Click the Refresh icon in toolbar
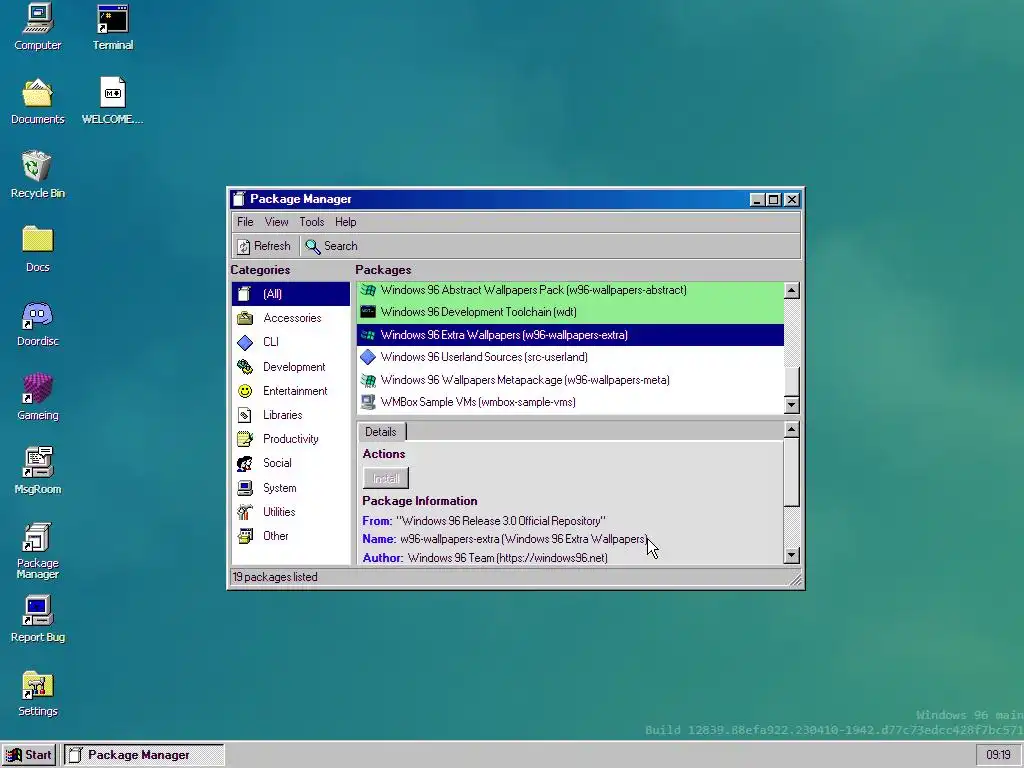The width and height of the screenshot is (1024, 768). click(x=244, y=246)
